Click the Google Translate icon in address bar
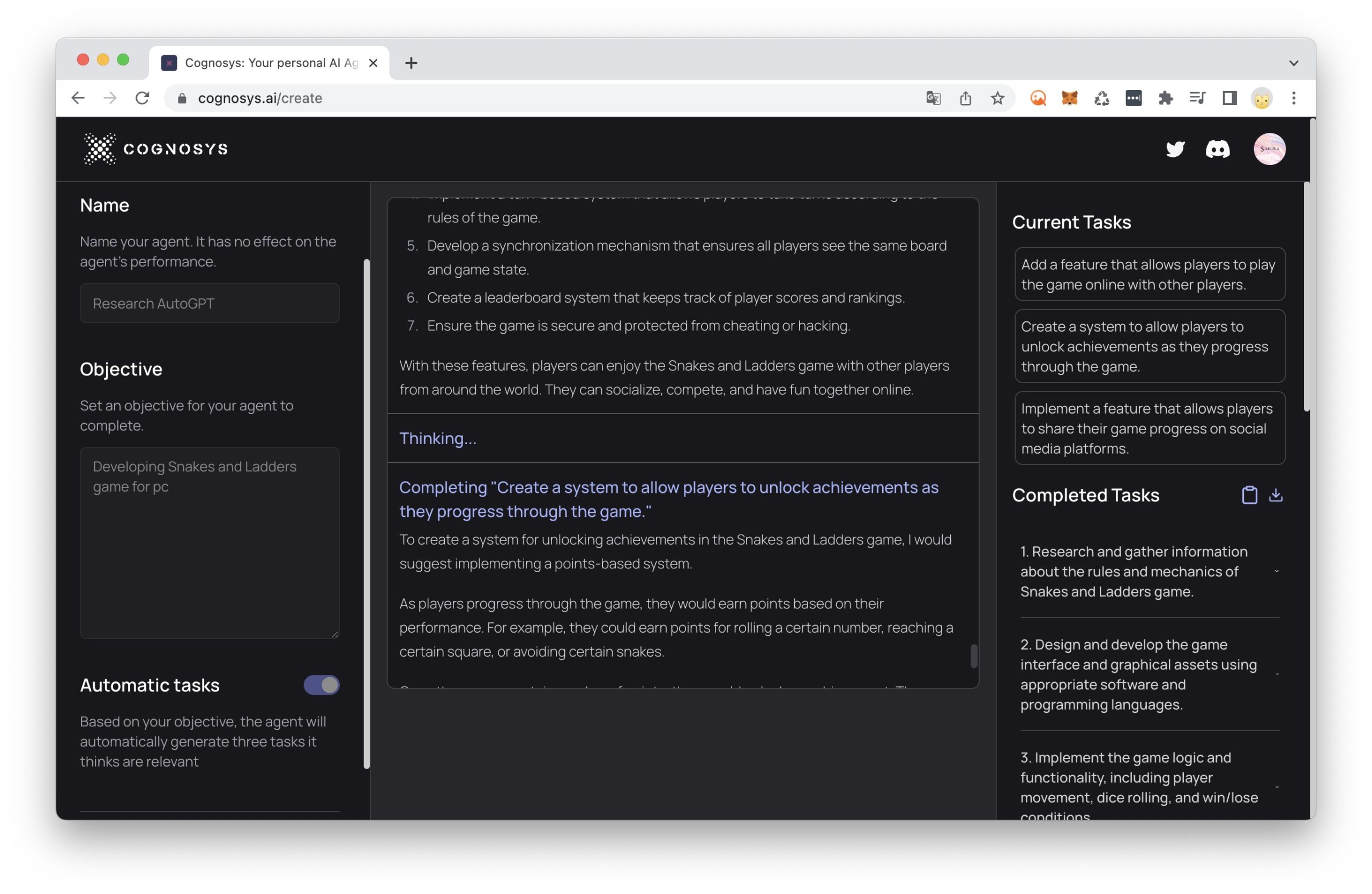This screenshot has height=894, width=1372. [x=933, y=98]
